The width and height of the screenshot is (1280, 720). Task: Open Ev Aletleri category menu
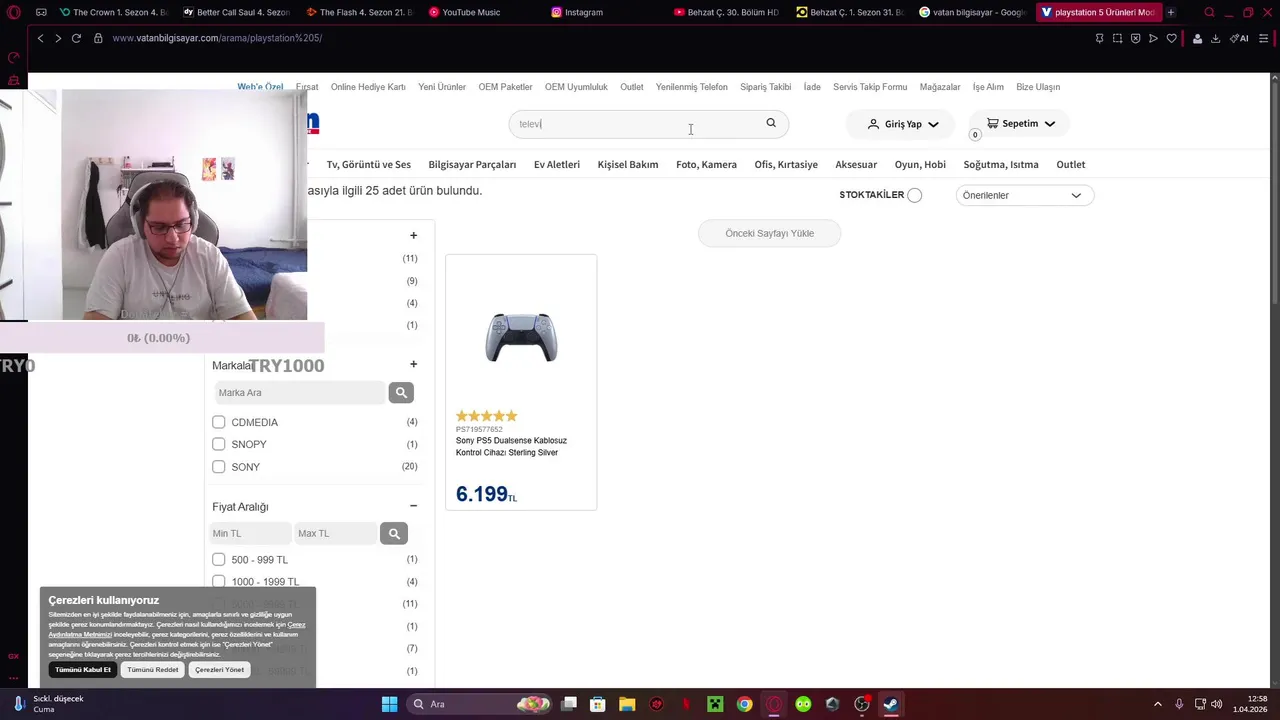pyautogui.click(x=557, y=165)
